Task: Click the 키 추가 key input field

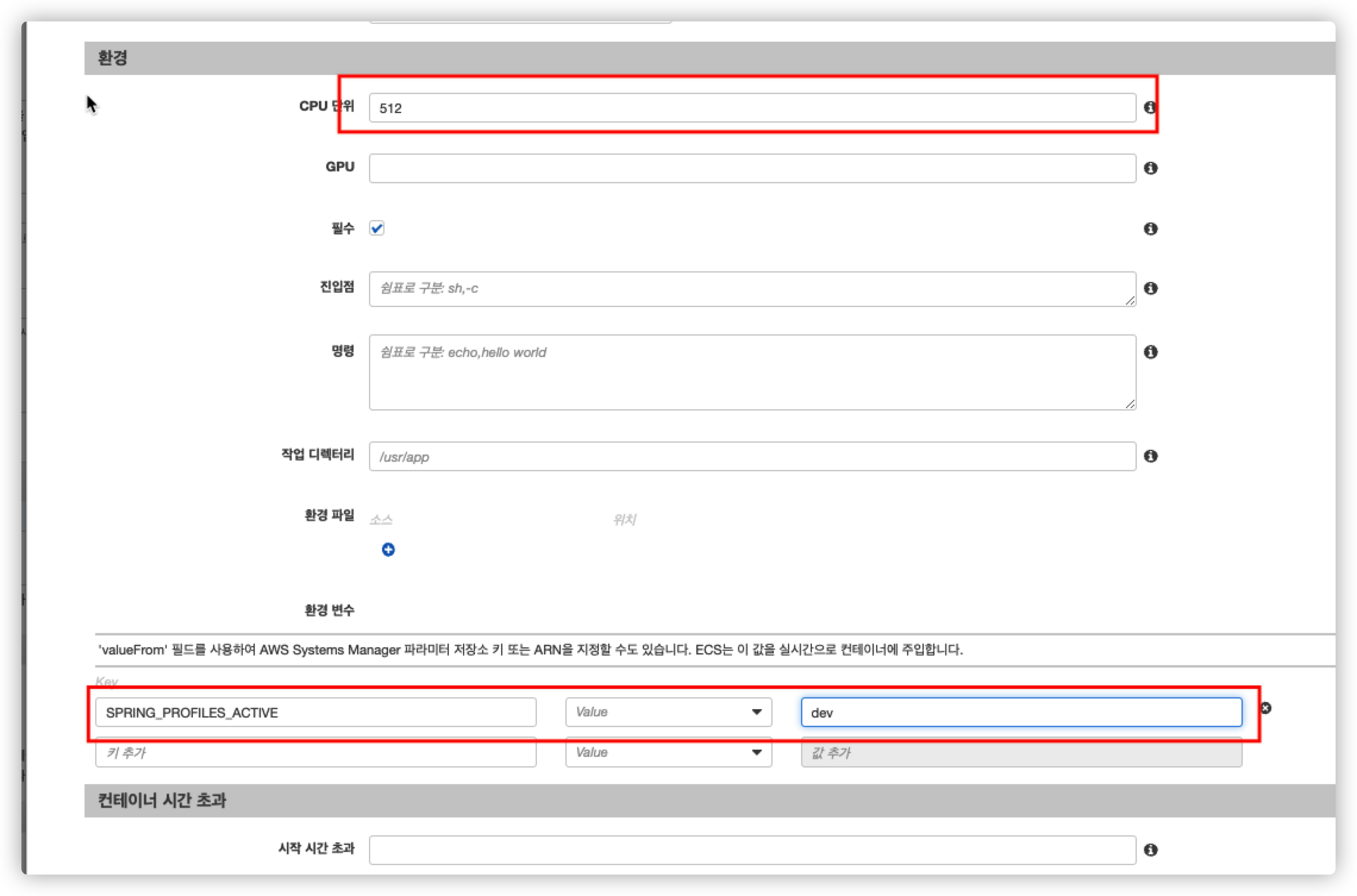Action: [315, 753]
